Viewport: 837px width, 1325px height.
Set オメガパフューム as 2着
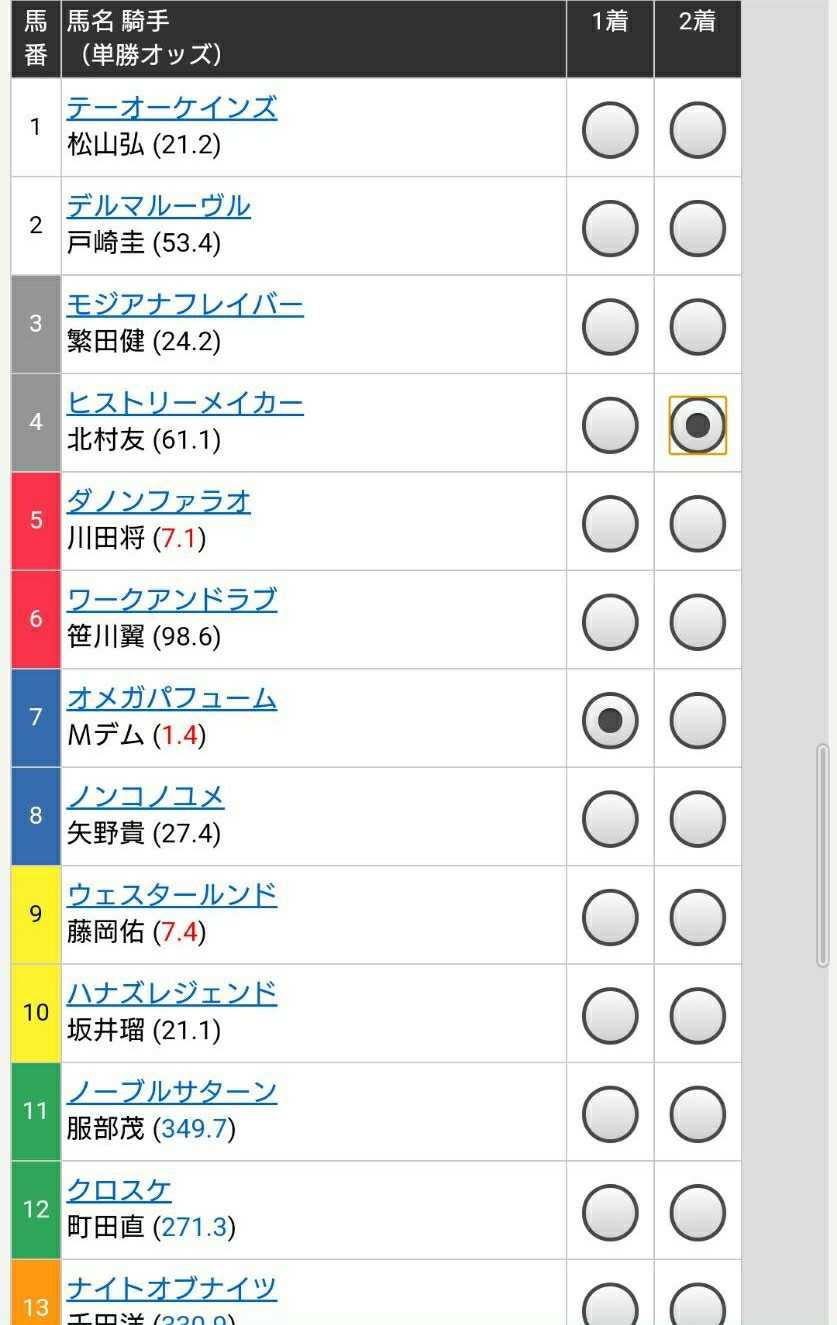point(697,720)
